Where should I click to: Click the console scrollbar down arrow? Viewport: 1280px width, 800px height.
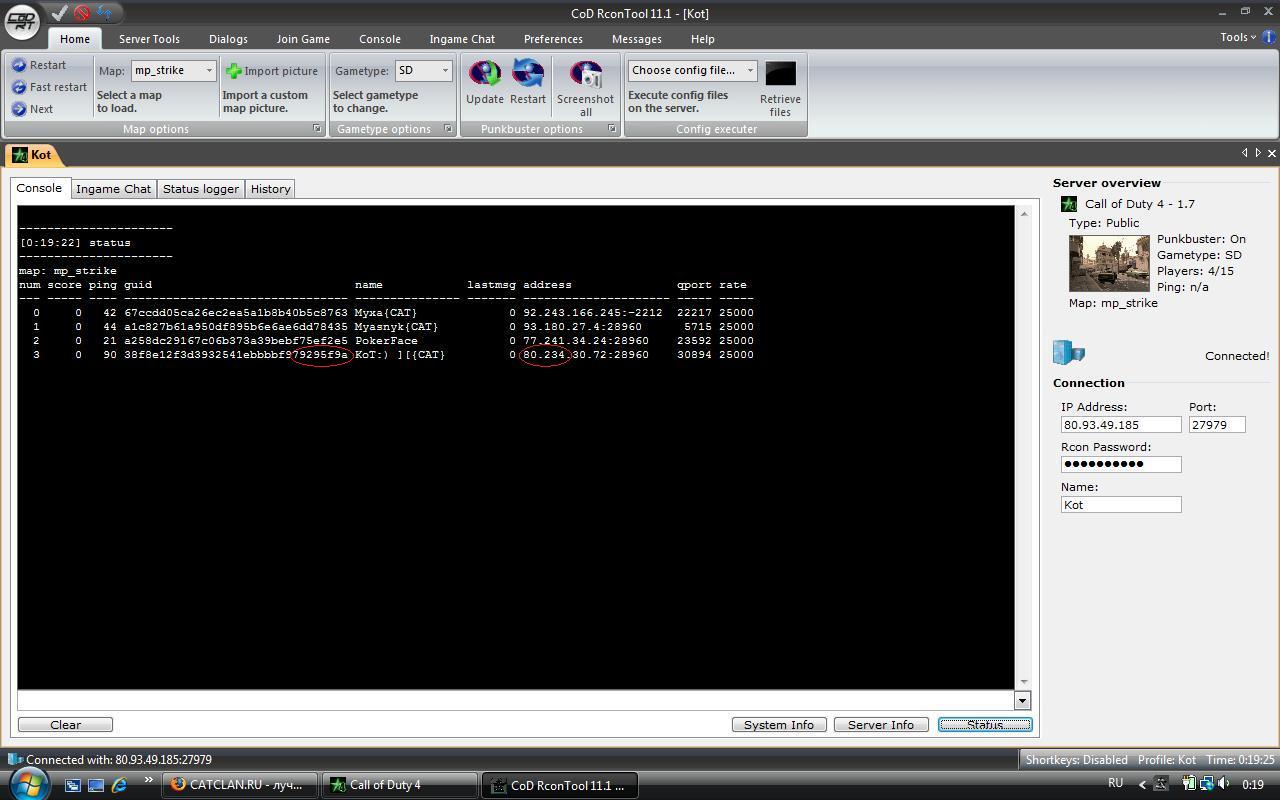(1023, 682)
